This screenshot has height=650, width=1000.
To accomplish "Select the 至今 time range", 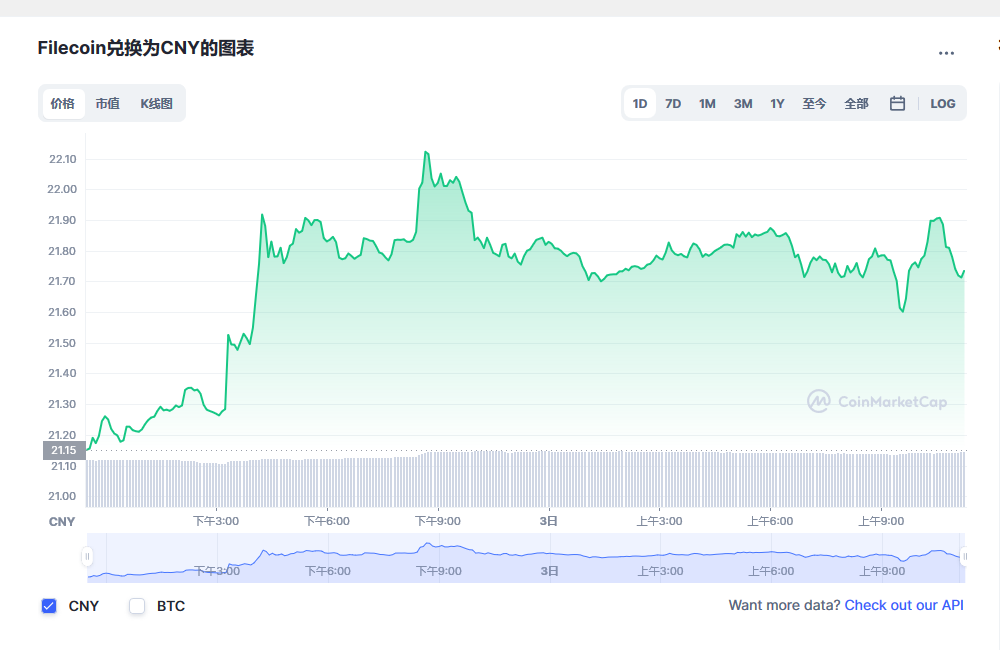I will point(814,103).
